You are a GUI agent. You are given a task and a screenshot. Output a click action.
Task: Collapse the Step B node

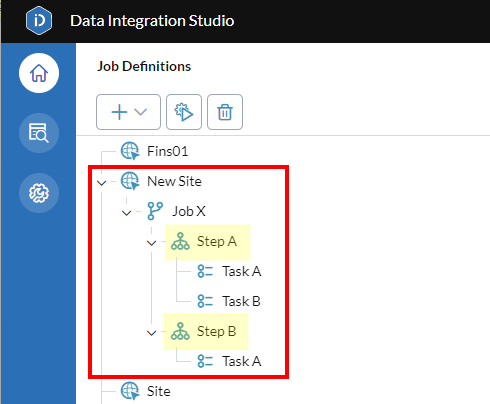pos(152,333)
